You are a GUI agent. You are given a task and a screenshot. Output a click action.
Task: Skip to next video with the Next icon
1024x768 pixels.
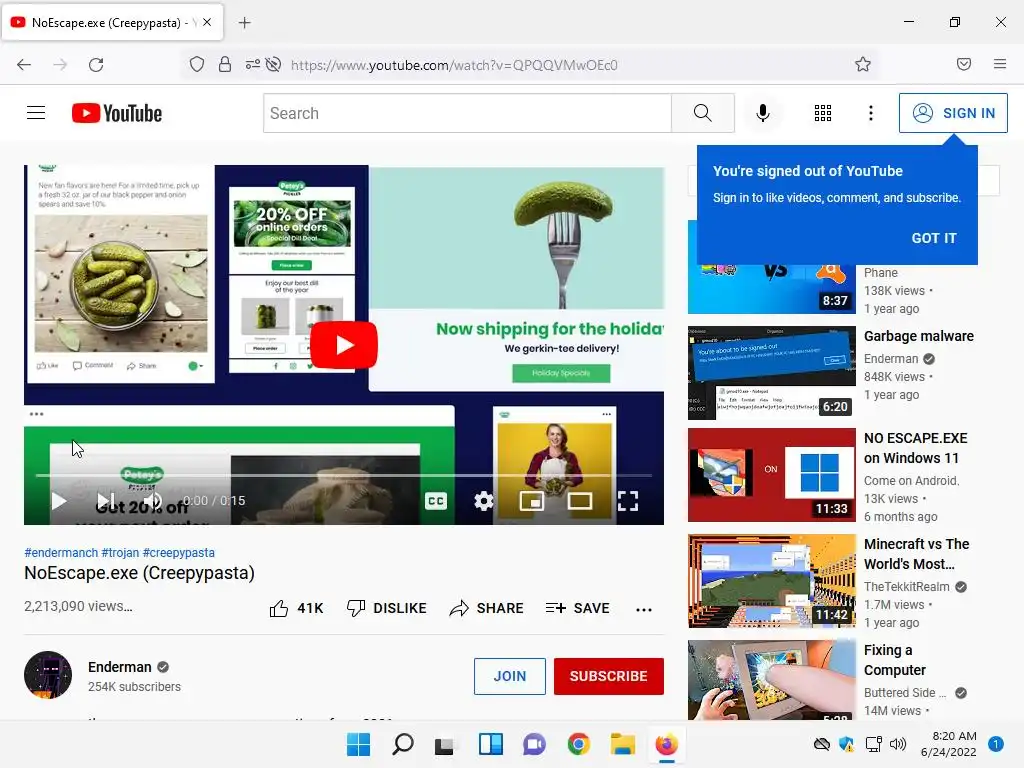pyautogui.click(x=106, y=501)
